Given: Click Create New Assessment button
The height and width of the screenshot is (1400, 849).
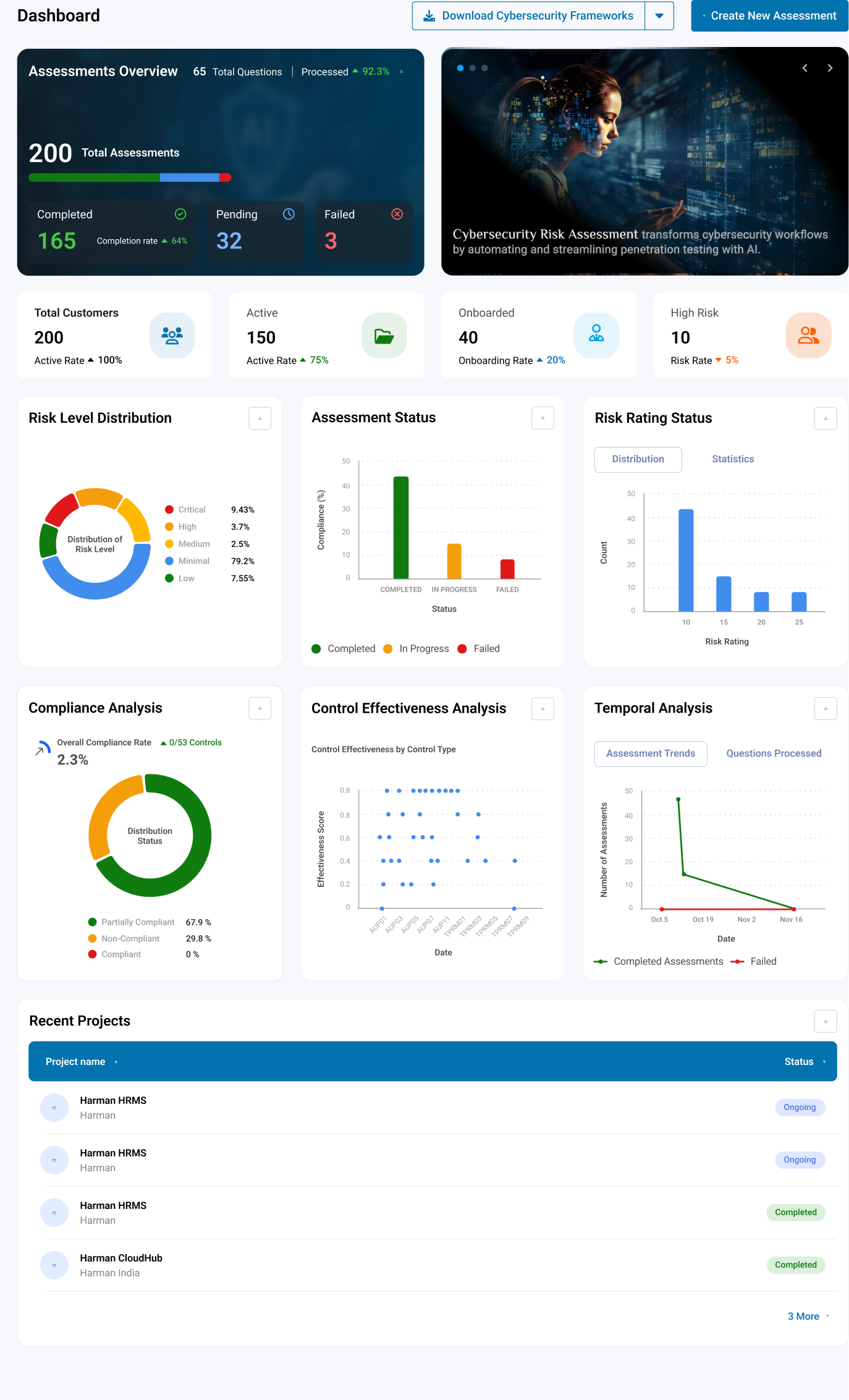Looking at the screenshot, I should tap(769, 16).
